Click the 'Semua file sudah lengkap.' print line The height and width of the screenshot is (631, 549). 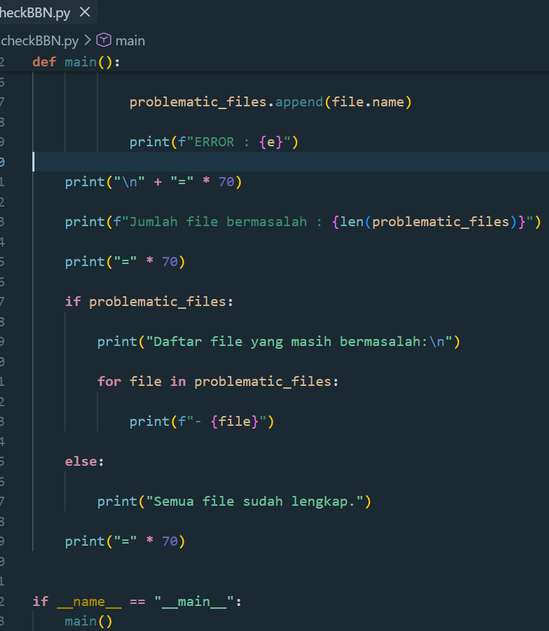point(234,501)
